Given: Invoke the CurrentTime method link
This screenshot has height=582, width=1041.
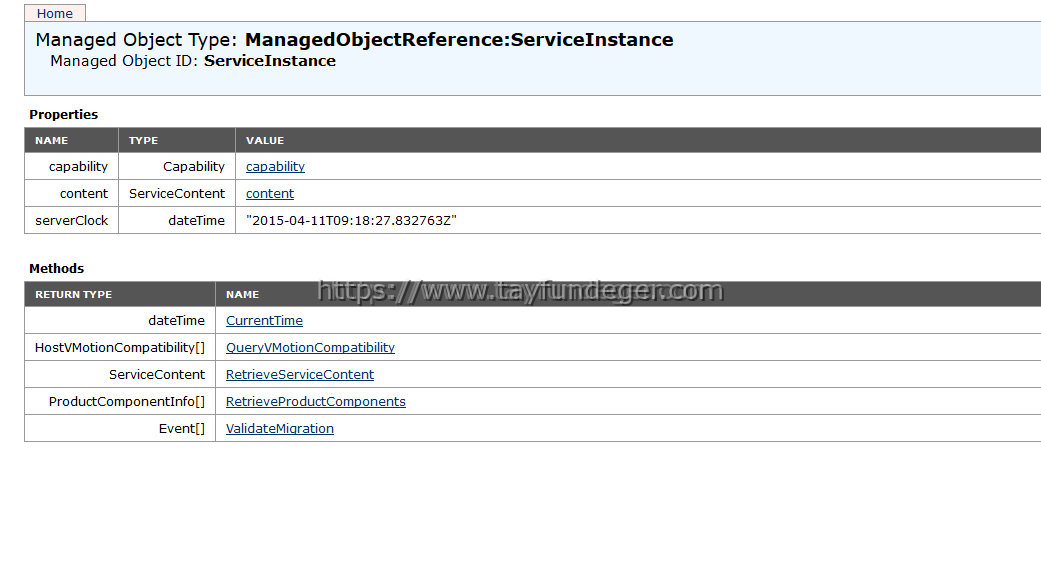Looking at the screenshot, I should tap(264, 321).
